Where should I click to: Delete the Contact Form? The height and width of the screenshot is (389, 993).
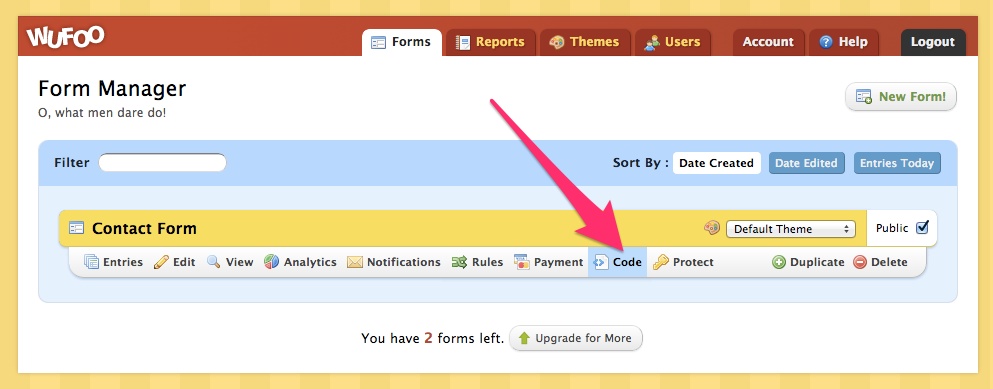(x=880, y=262)
